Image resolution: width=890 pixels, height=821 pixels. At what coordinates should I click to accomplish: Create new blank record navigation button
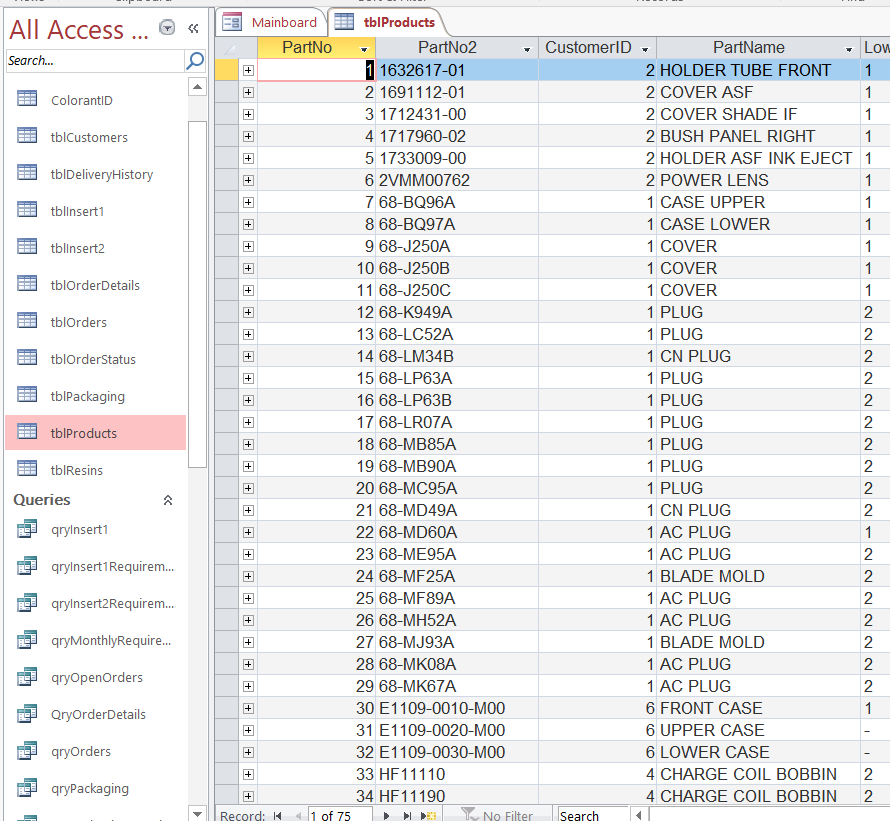pyautogui.click(x=428, y=815)
